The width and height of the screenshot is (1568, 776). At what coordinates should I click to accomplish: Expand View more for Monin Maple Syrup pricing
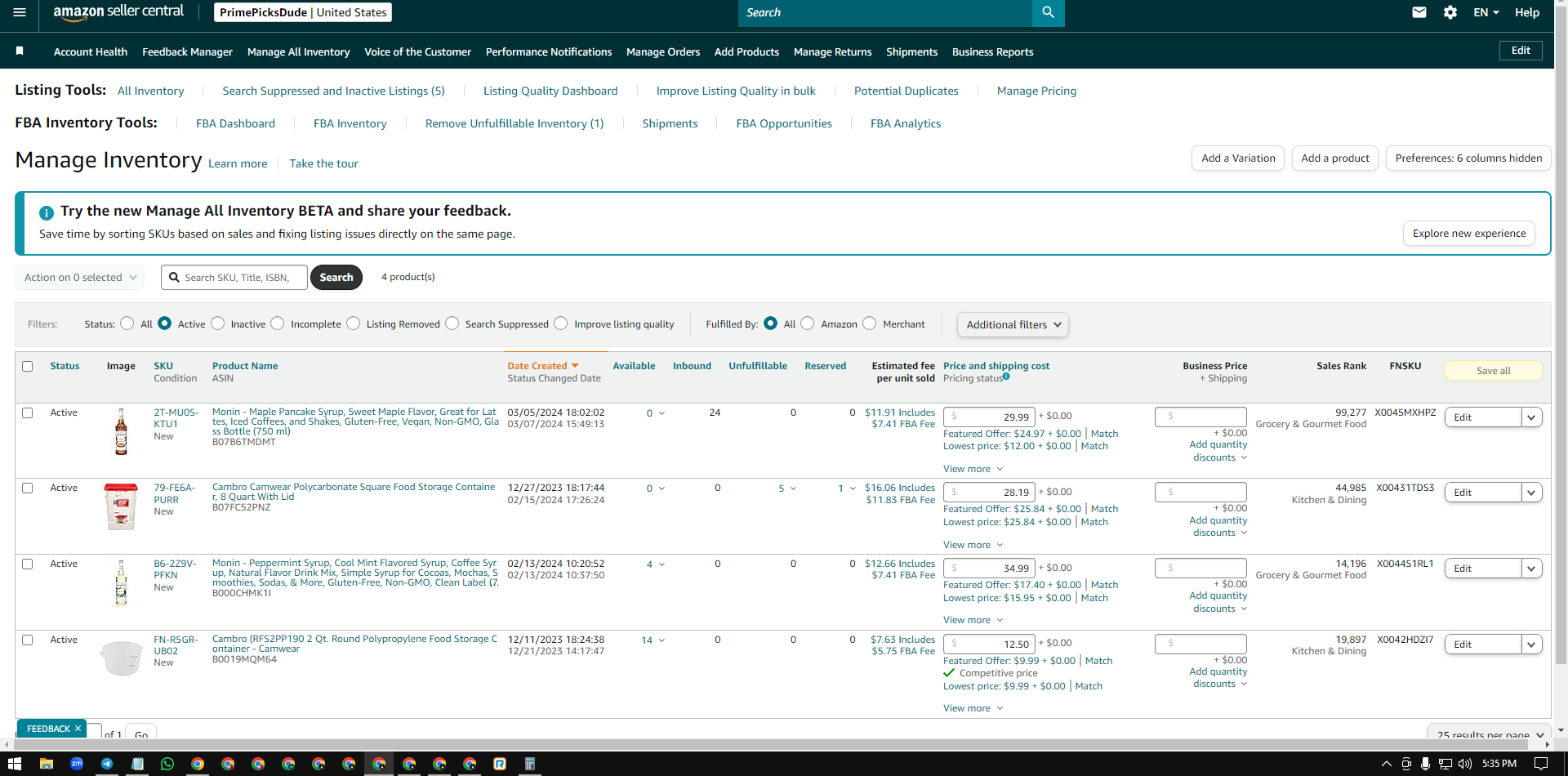click(973, 469)
